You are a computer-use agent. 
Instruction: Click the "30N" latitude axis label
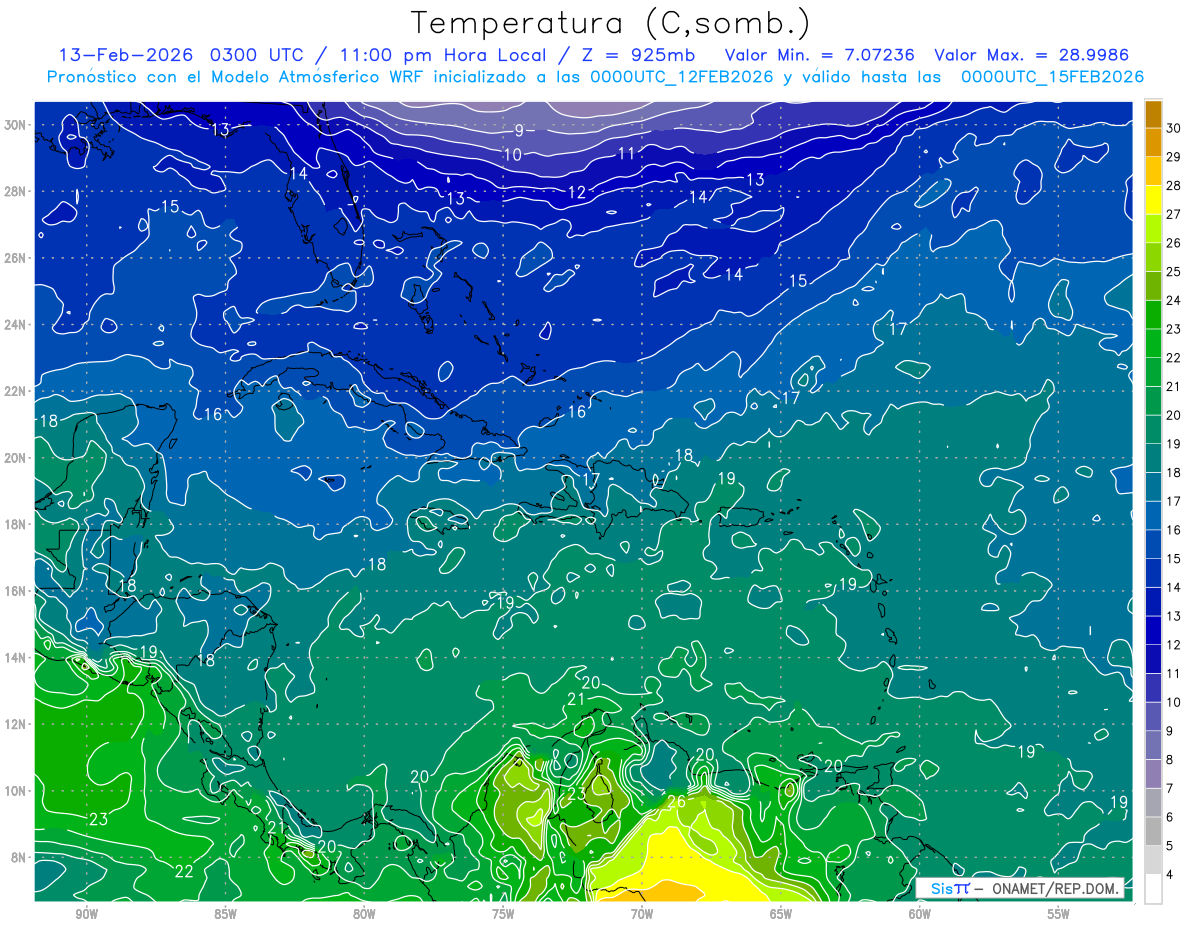pos(15,125)
